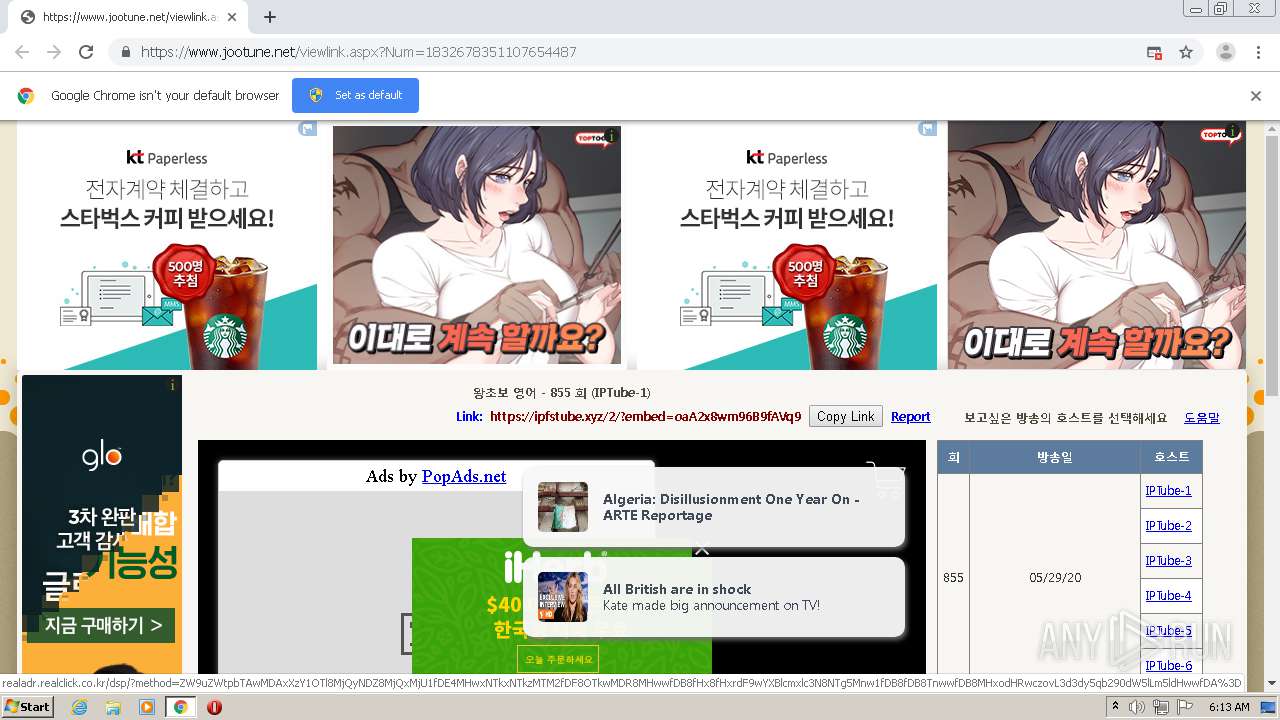Open Windows Media Player from taskbar
This screenshot has height=720, width=1280.
pyautogui.click(x=147, y=707)
